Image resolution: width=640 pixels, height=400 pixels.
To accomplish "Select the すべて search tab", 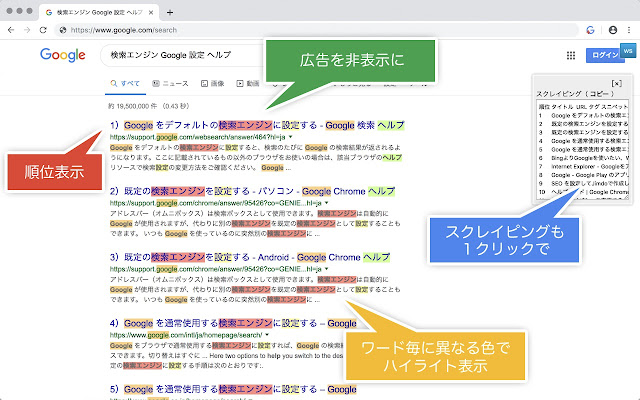I will (125, 83).
